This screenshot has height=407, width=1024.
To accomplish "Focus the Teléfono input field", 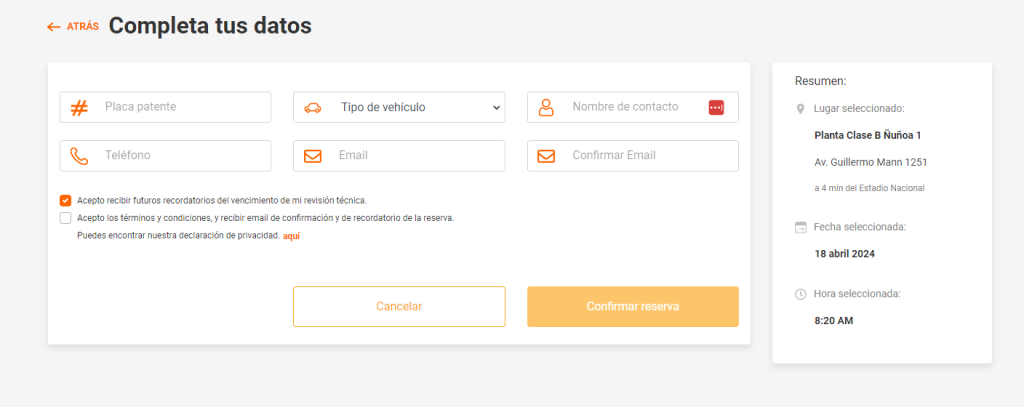I will click(180, 156).
